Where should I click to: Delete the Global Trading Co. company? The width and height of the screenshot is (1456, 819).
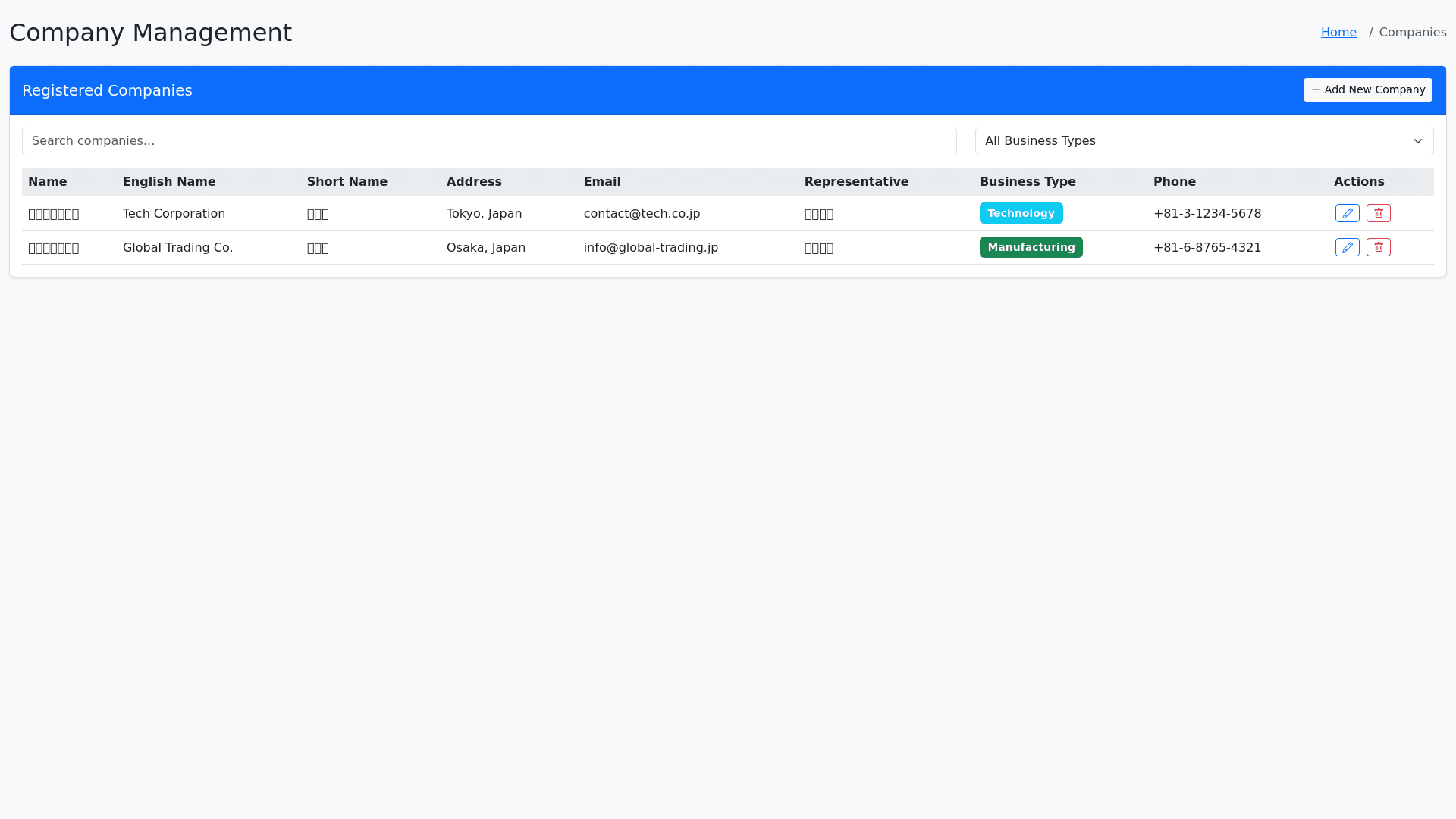click(1378, 247)
